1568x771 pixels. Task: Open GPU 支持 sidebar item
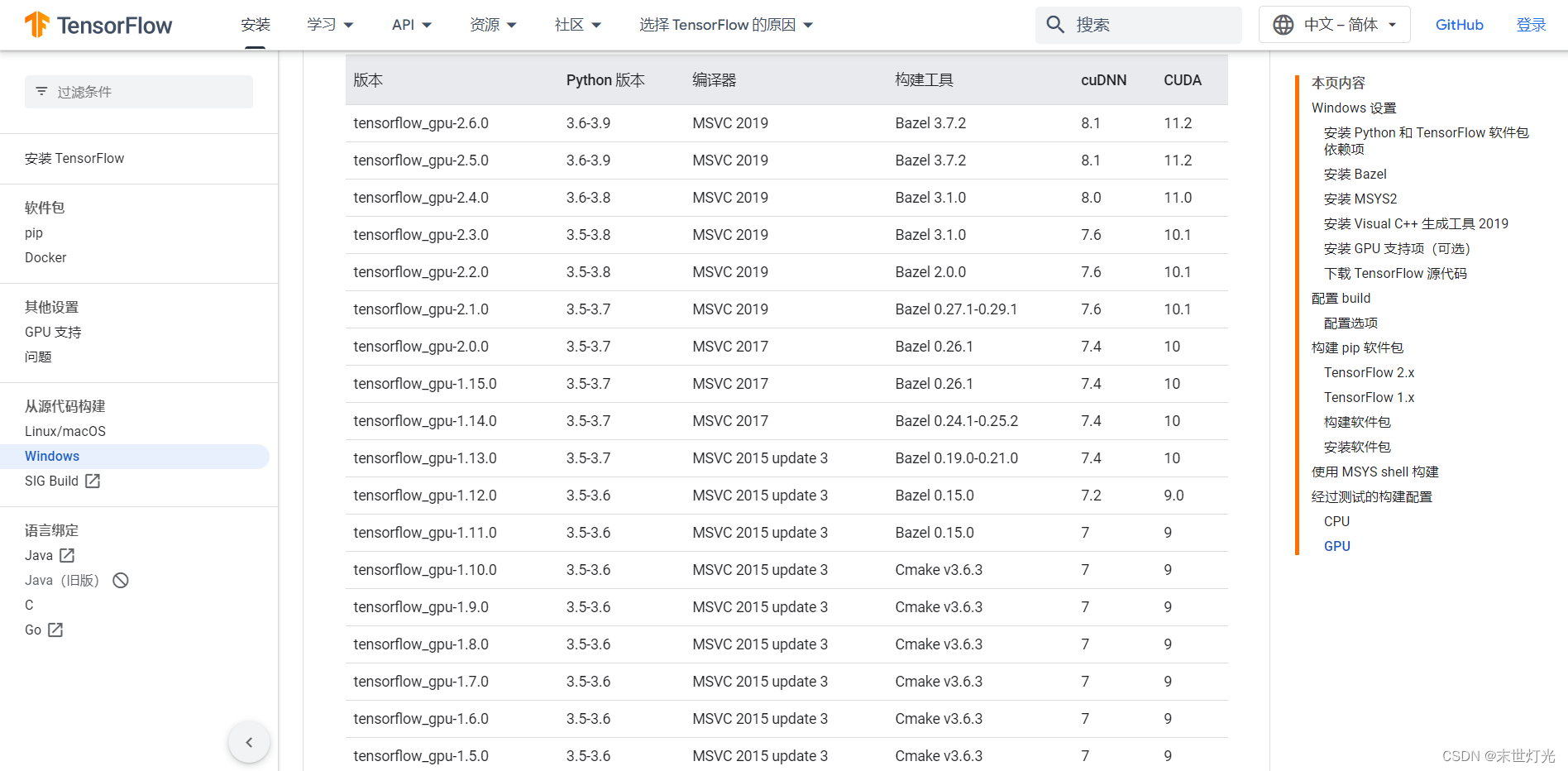point(53,332)
